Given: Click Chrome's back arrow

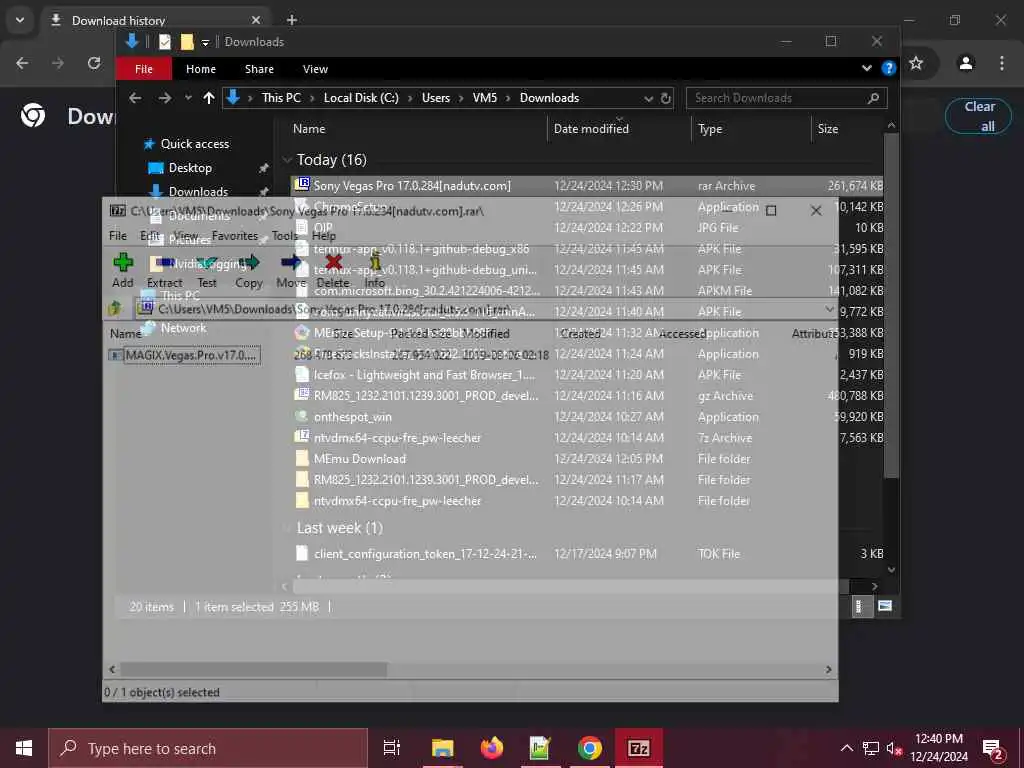Looking at the screenshot, I should (22, 63).
